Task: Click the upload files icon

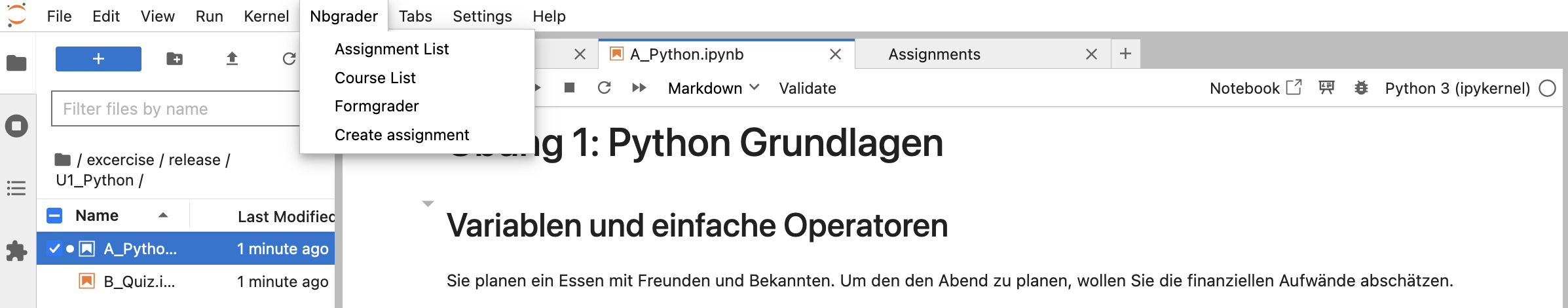Action: 232,59
